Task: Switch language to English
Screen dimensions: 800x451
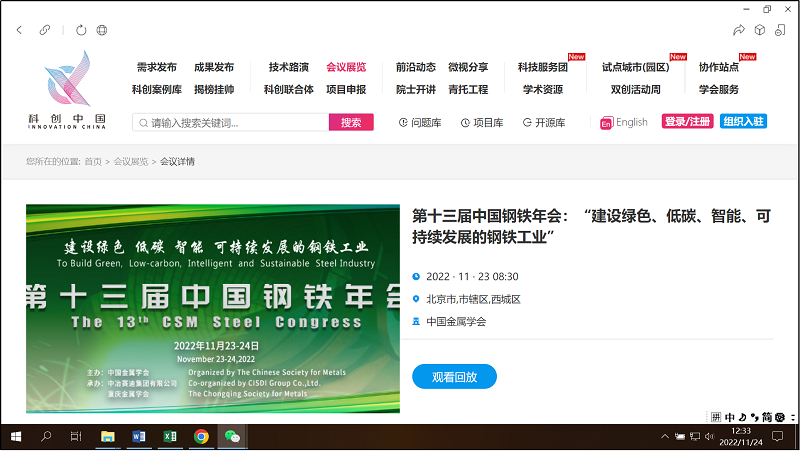Action: [x=632, y=122]
